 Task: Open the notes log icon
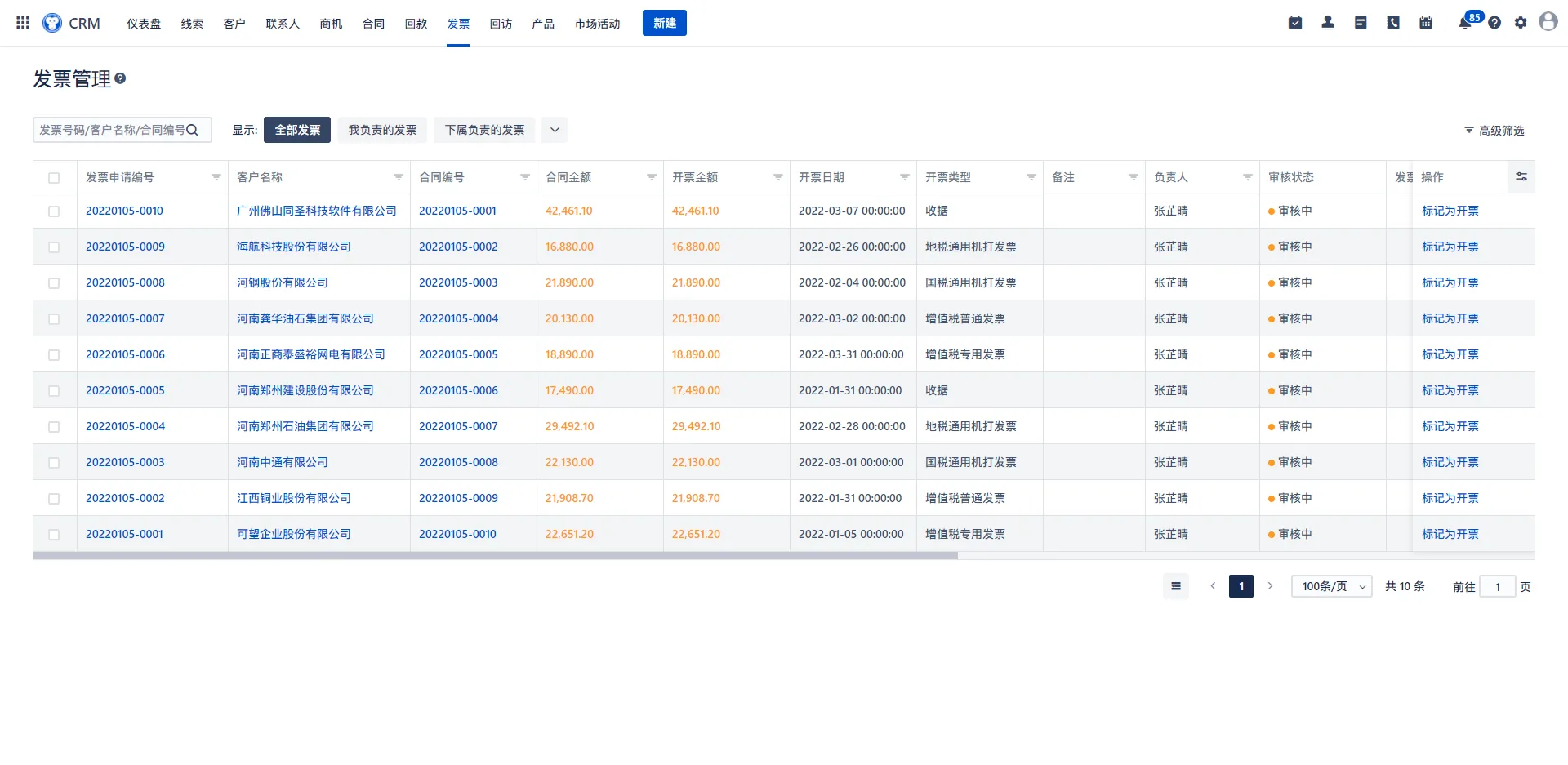click(1361, 23)
